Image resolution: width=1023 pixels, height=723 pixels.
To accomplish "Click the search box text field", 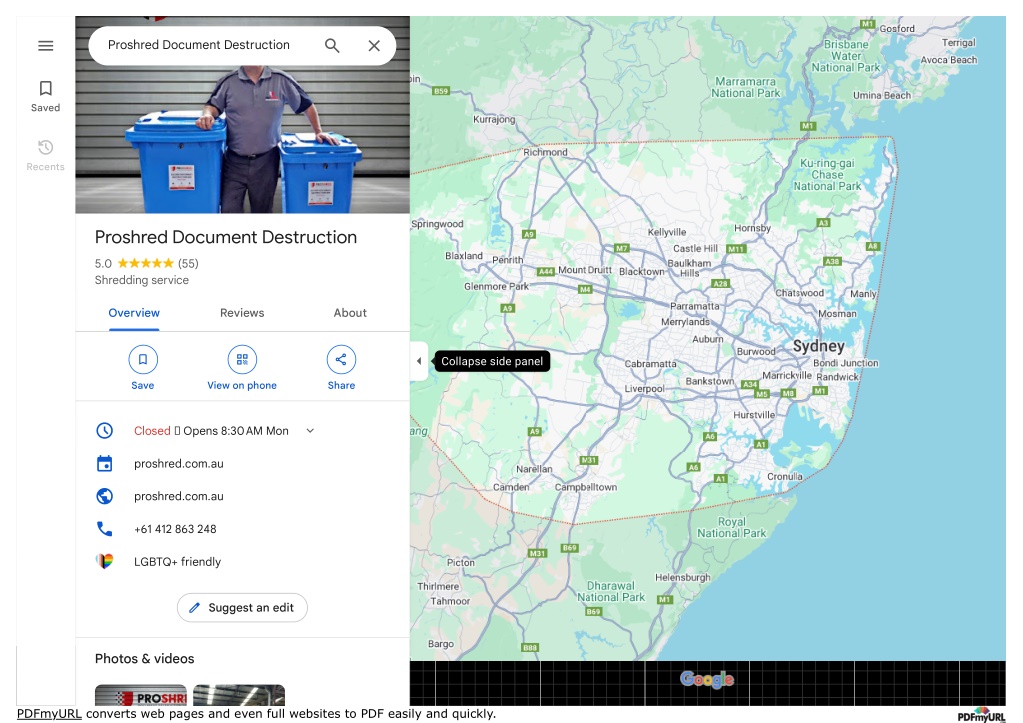I will [199, 45].
